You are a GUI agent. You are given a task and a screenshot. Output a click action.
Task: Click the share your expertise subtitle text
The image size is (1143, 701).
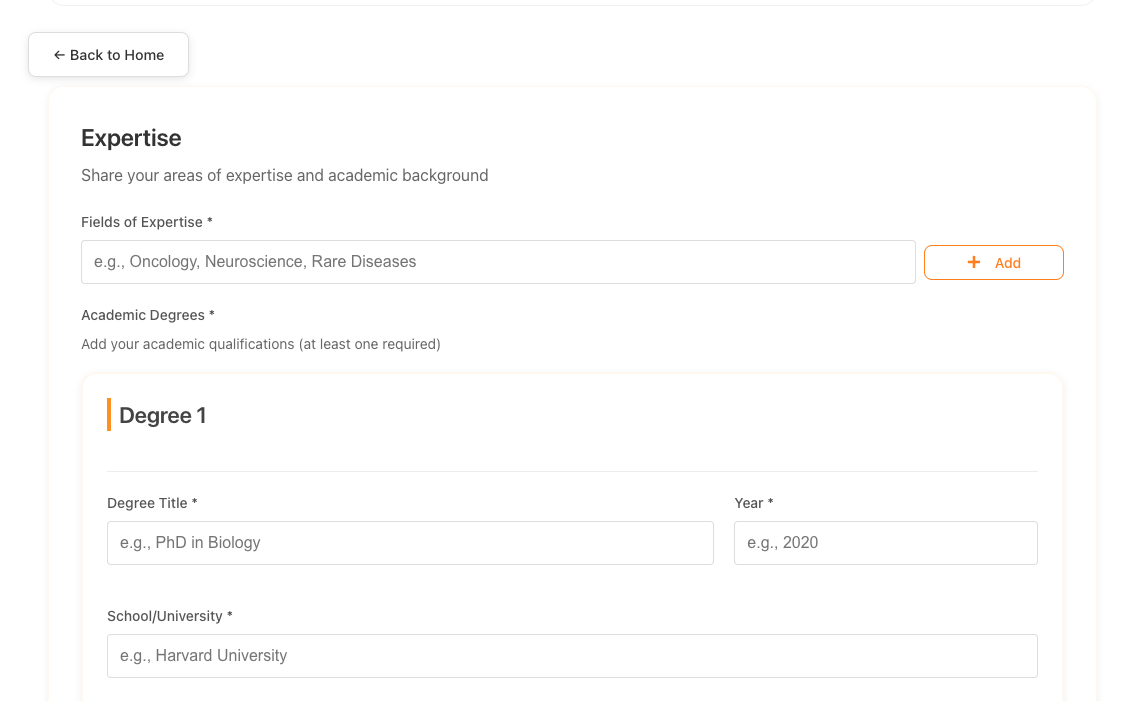pyautogui.click(x=285, y=175)
